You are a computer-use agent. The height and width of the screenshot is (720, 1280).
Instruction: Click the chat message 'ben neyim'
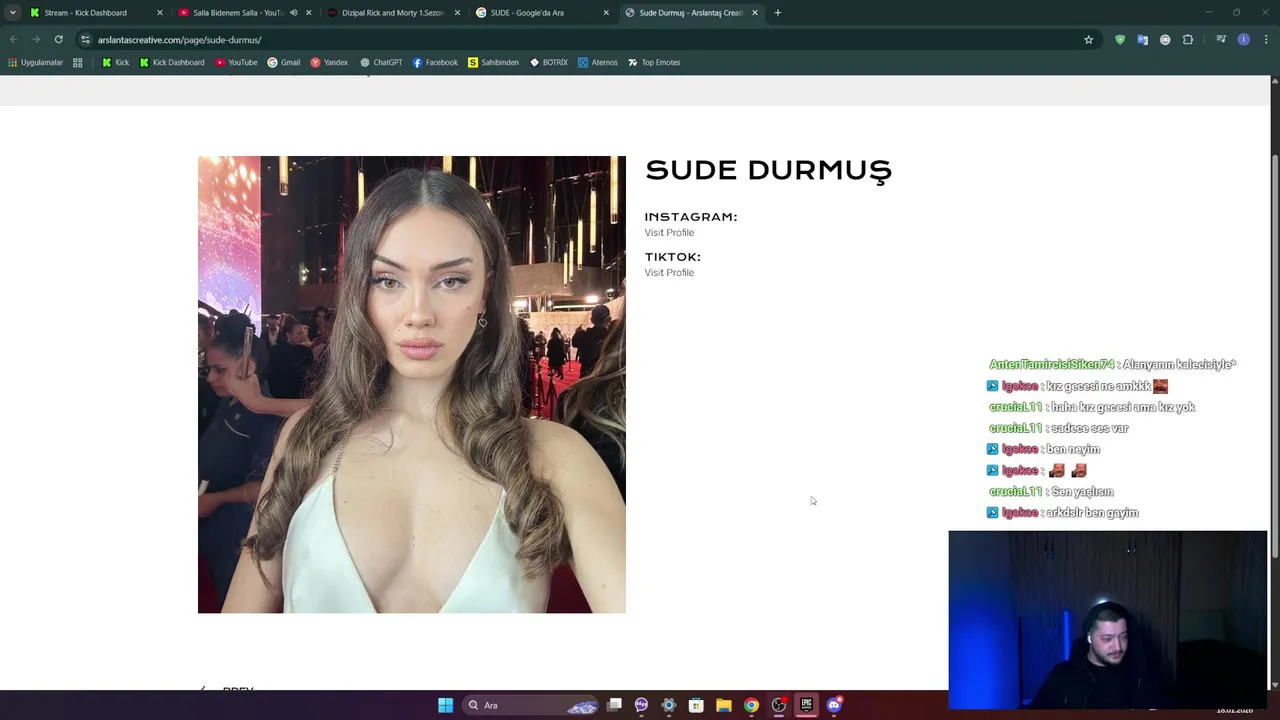[1073, 450]
